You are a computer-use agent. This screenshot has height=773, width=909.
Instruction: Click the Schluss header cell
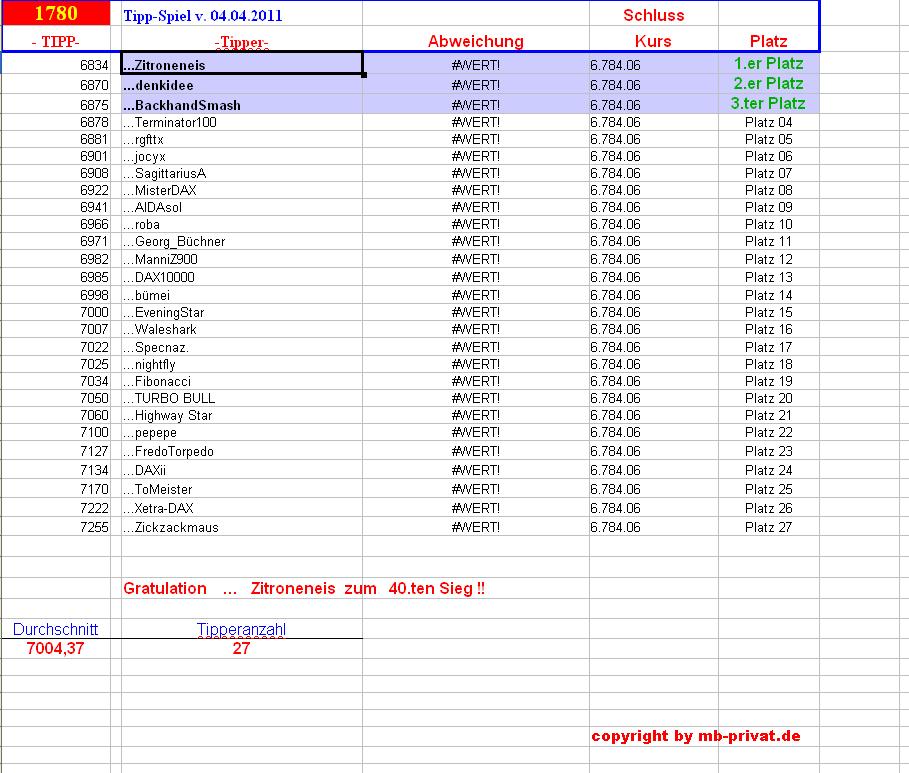[x=653, y=15]
